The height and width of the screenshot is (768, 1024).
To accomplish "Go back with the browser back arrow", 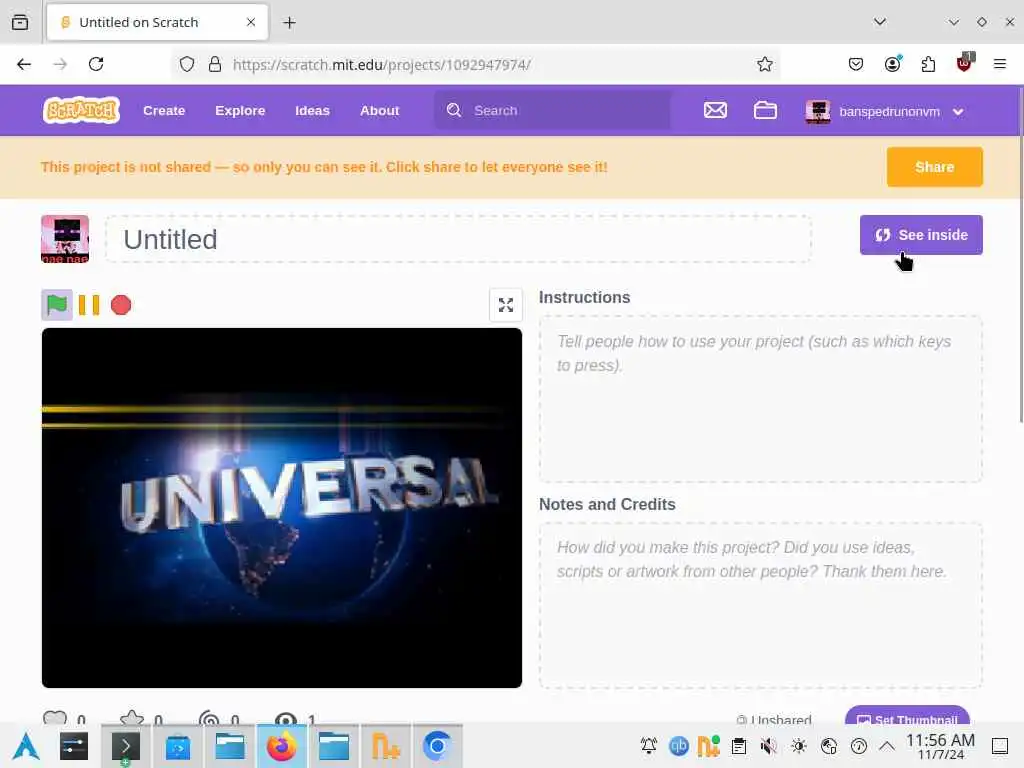I will 24,64.
